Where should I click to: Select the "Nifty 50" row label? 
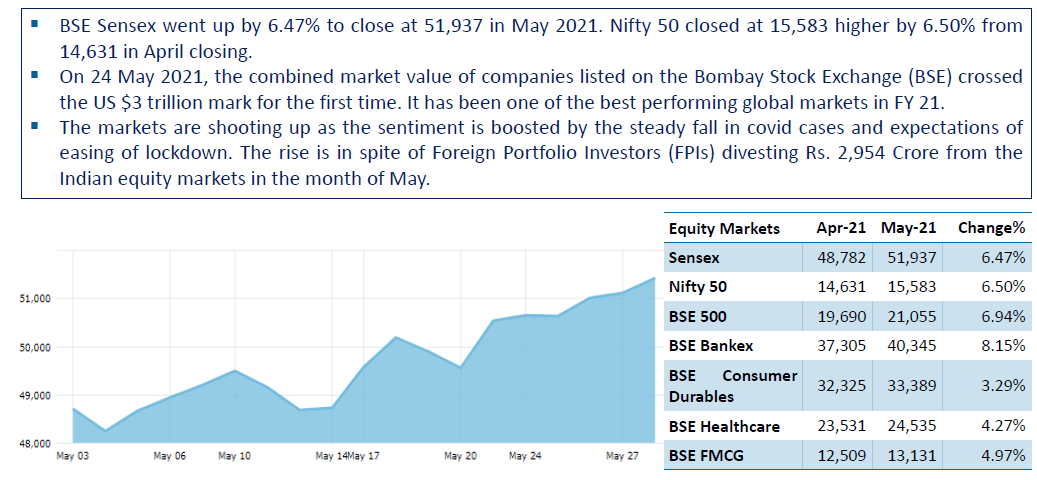698,286
